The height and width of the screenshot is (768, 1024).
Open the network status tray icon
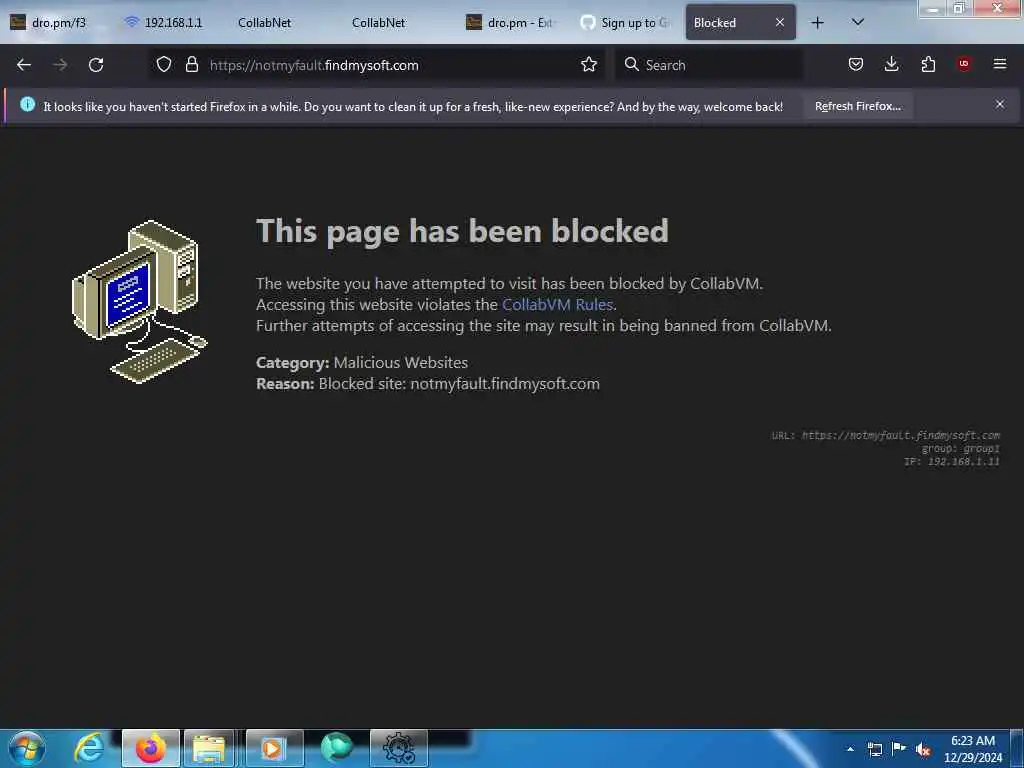(875, 749)
